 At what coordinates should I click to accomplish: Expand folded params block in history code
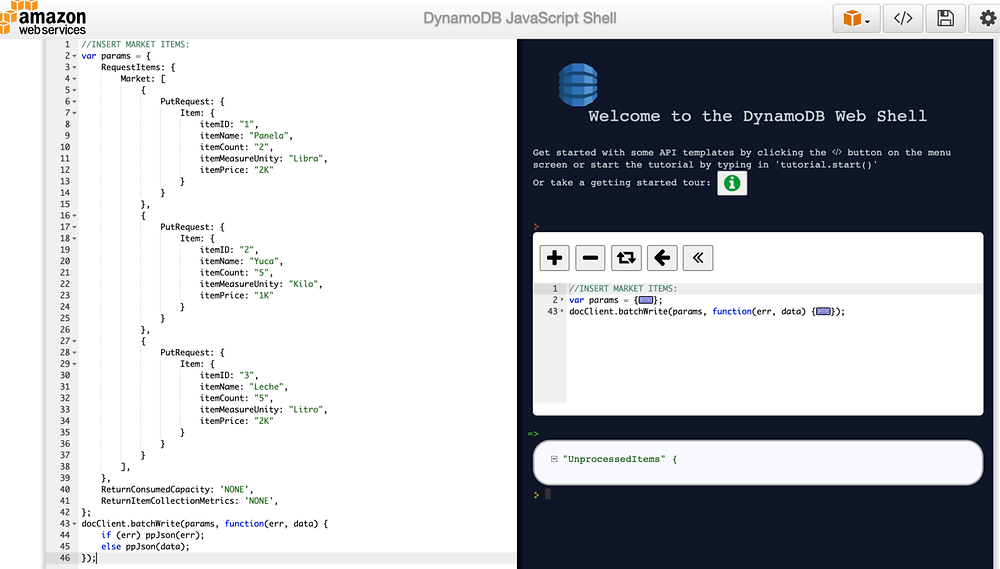coord(646,300)
